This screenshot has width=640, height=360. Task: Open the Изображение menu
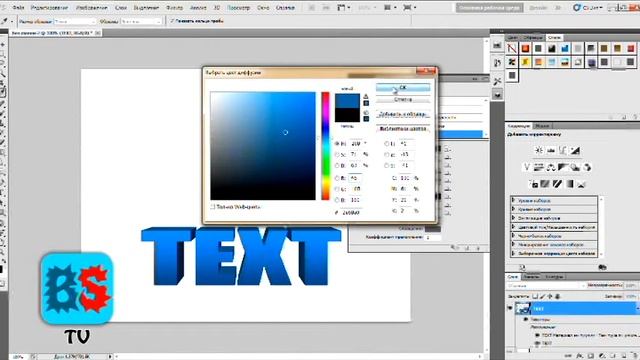click(92, 8)
